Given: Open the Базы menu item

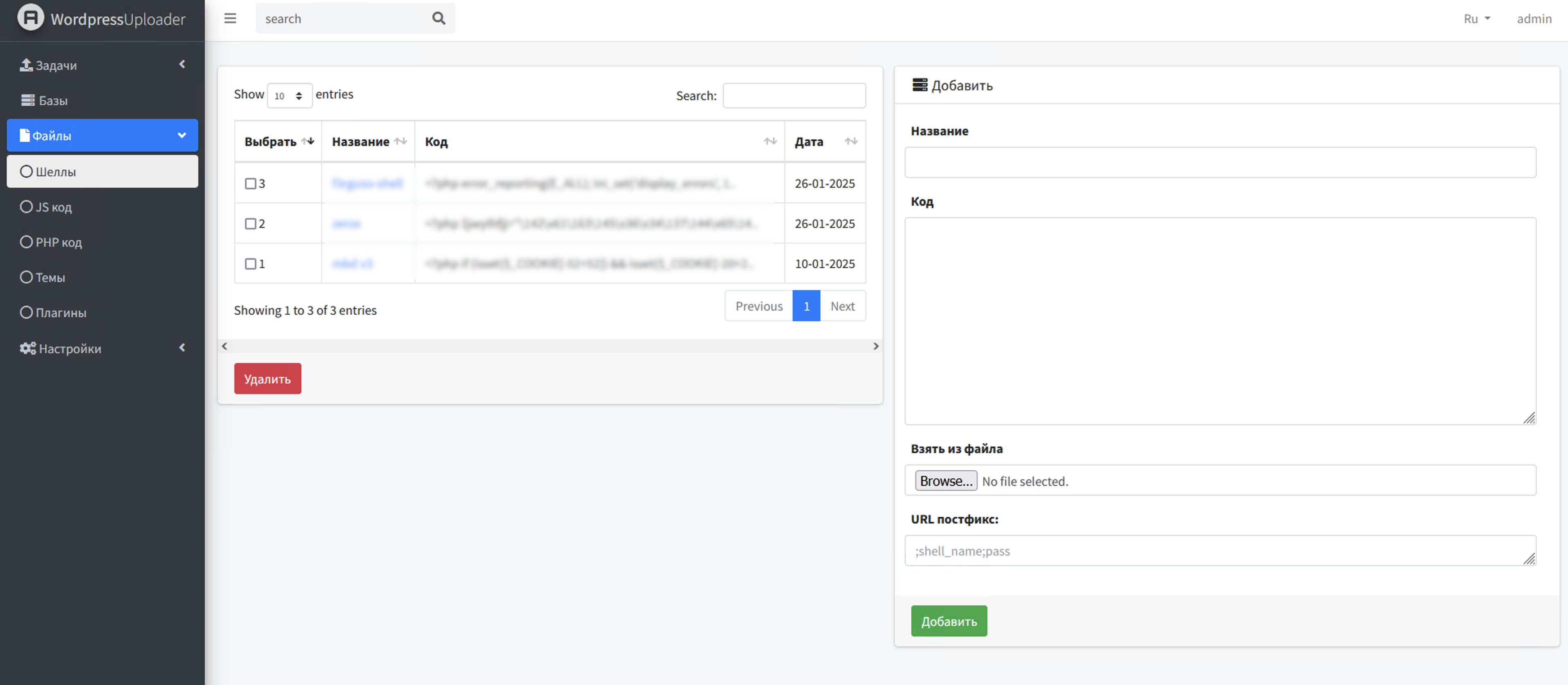Looking at the screenshot, I should click(x=102, y=100).
